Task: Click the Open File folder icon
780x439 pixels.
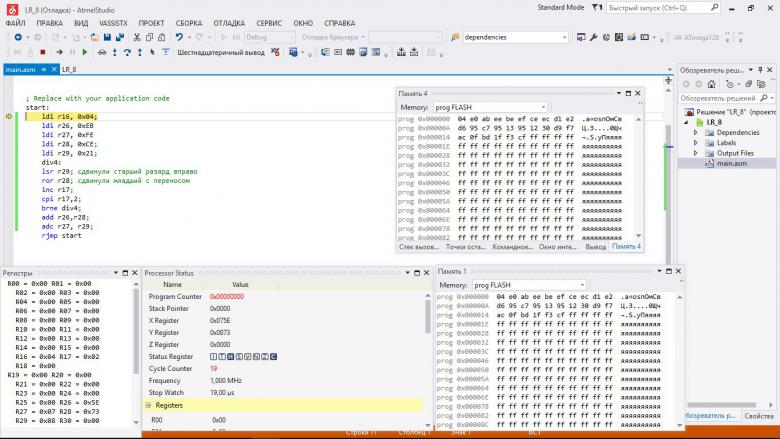Action: 95,37
